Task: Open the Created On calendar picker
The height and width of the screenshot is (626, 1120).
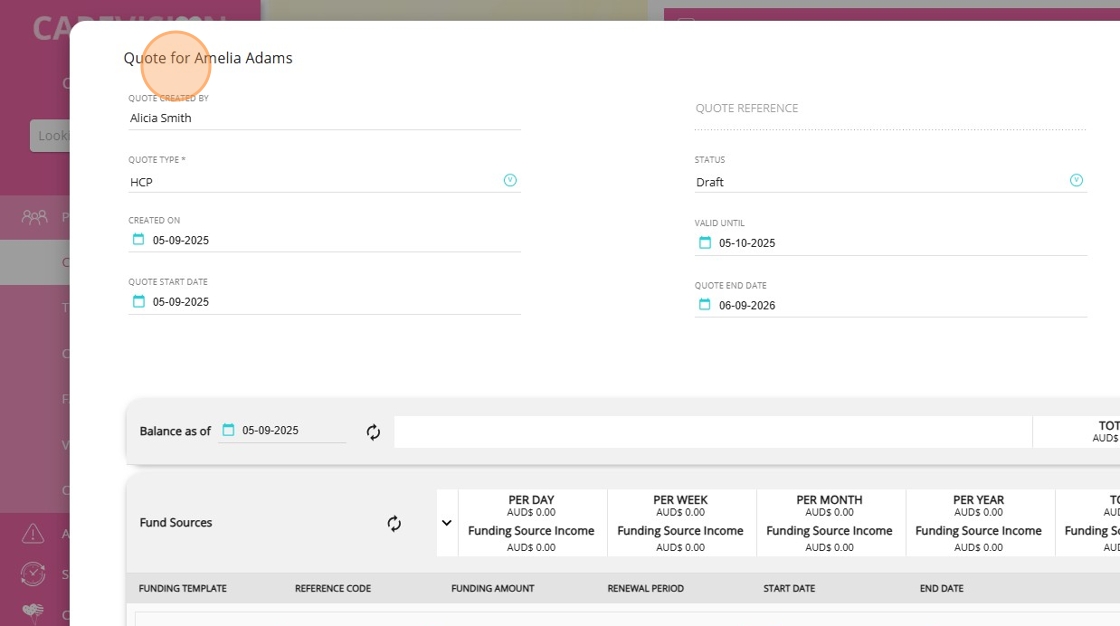Action: (139, 240)
